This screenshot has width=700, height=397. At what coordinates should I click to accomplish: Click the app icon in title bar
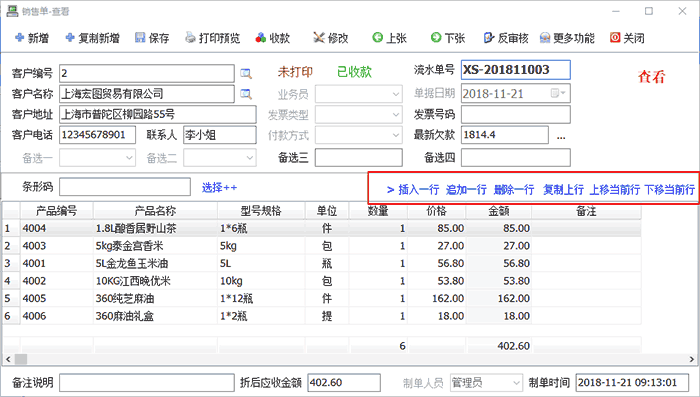(x=12, y=11)
